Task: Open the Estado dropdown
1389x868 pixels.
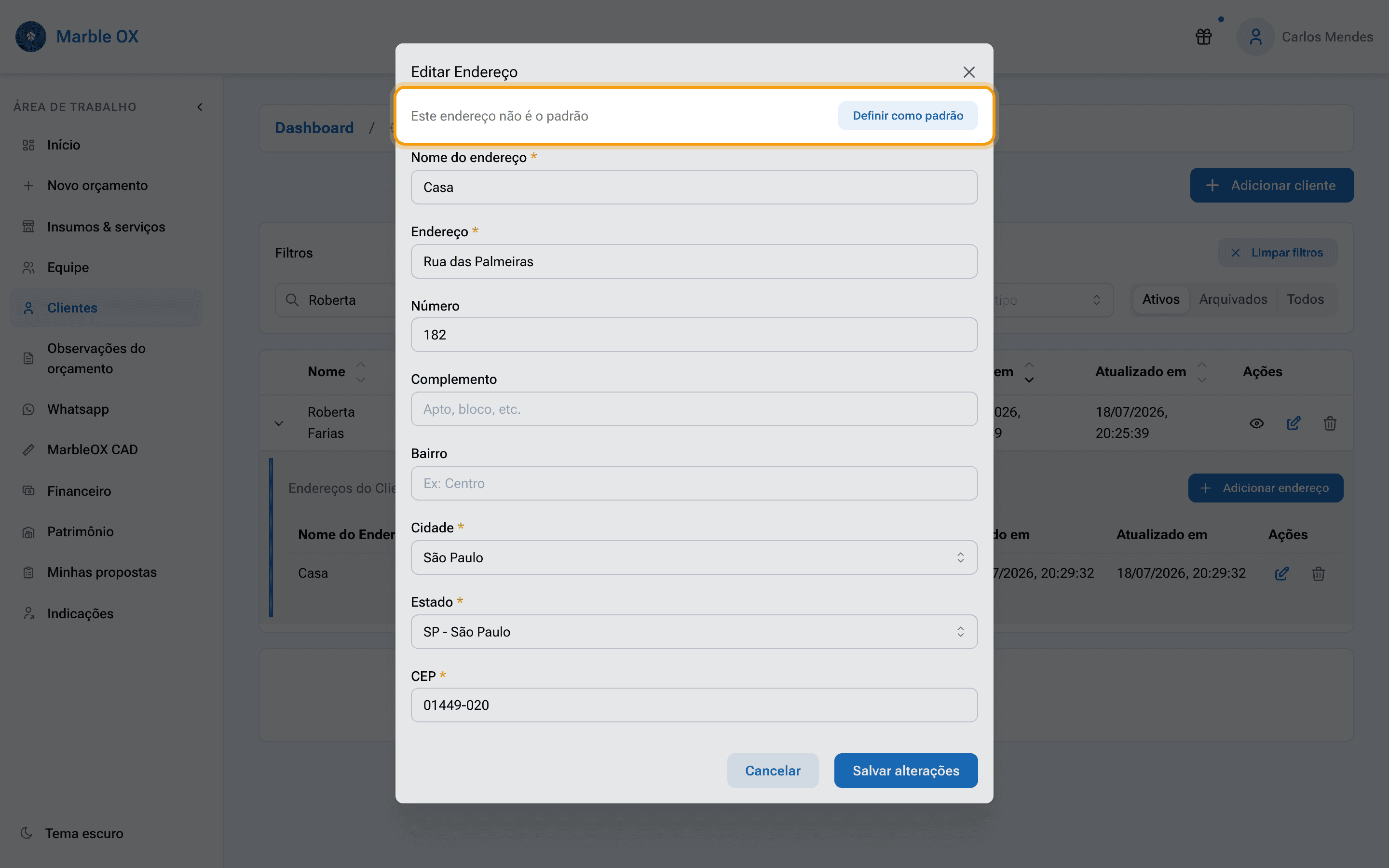Action: pos(694,632)
